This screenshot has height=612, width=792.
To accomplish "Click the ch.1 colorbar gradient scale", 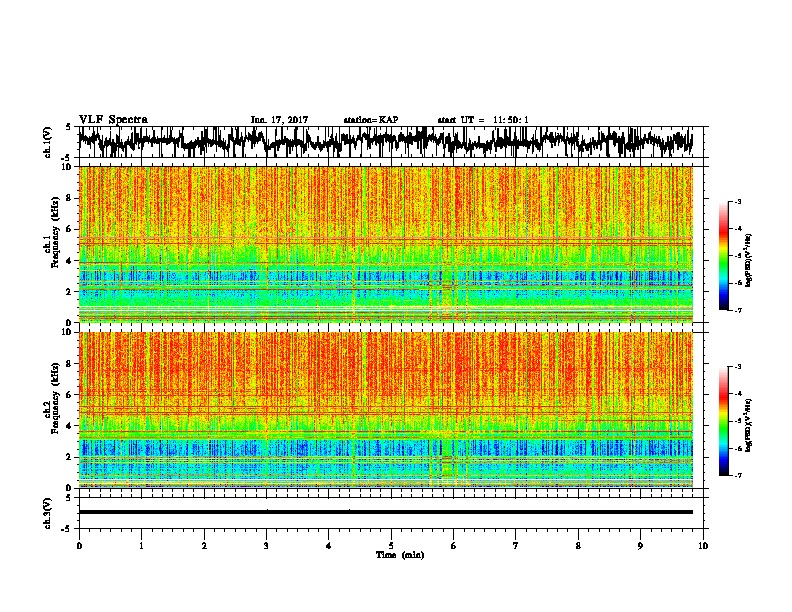I will (x=723, y=256).
